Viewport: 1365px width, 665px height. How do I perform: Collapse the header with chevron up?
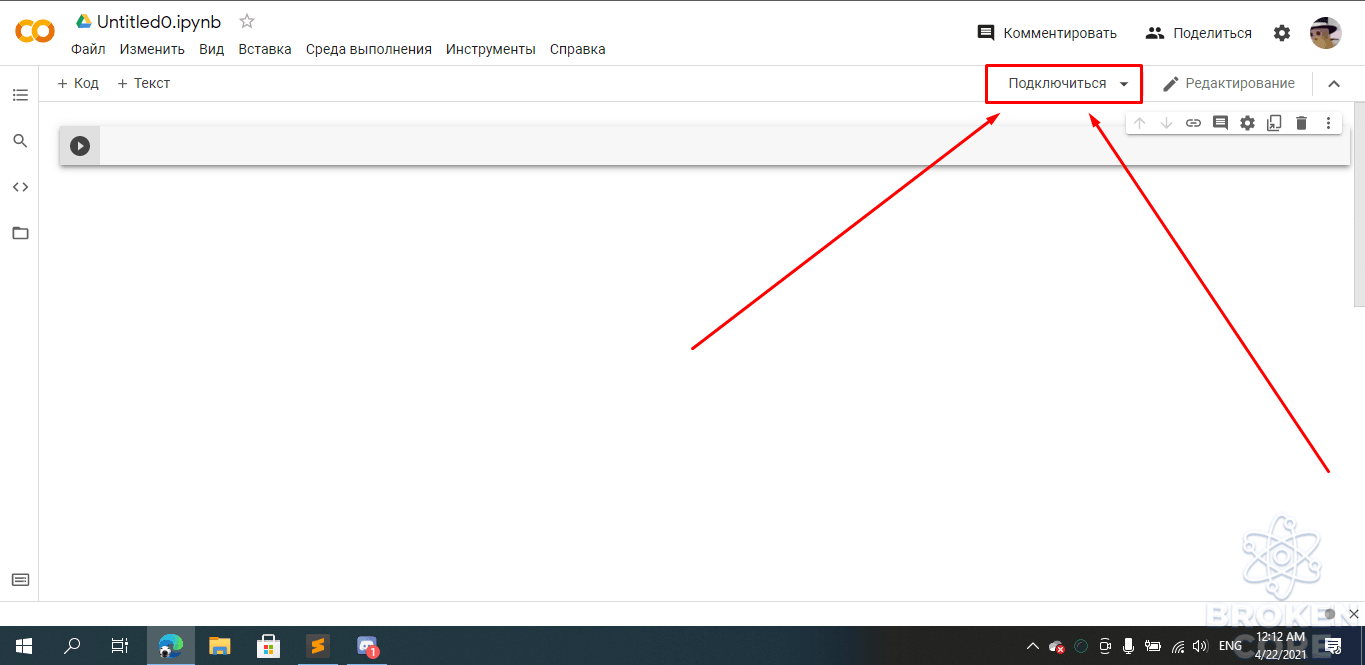coord(1334,84)
